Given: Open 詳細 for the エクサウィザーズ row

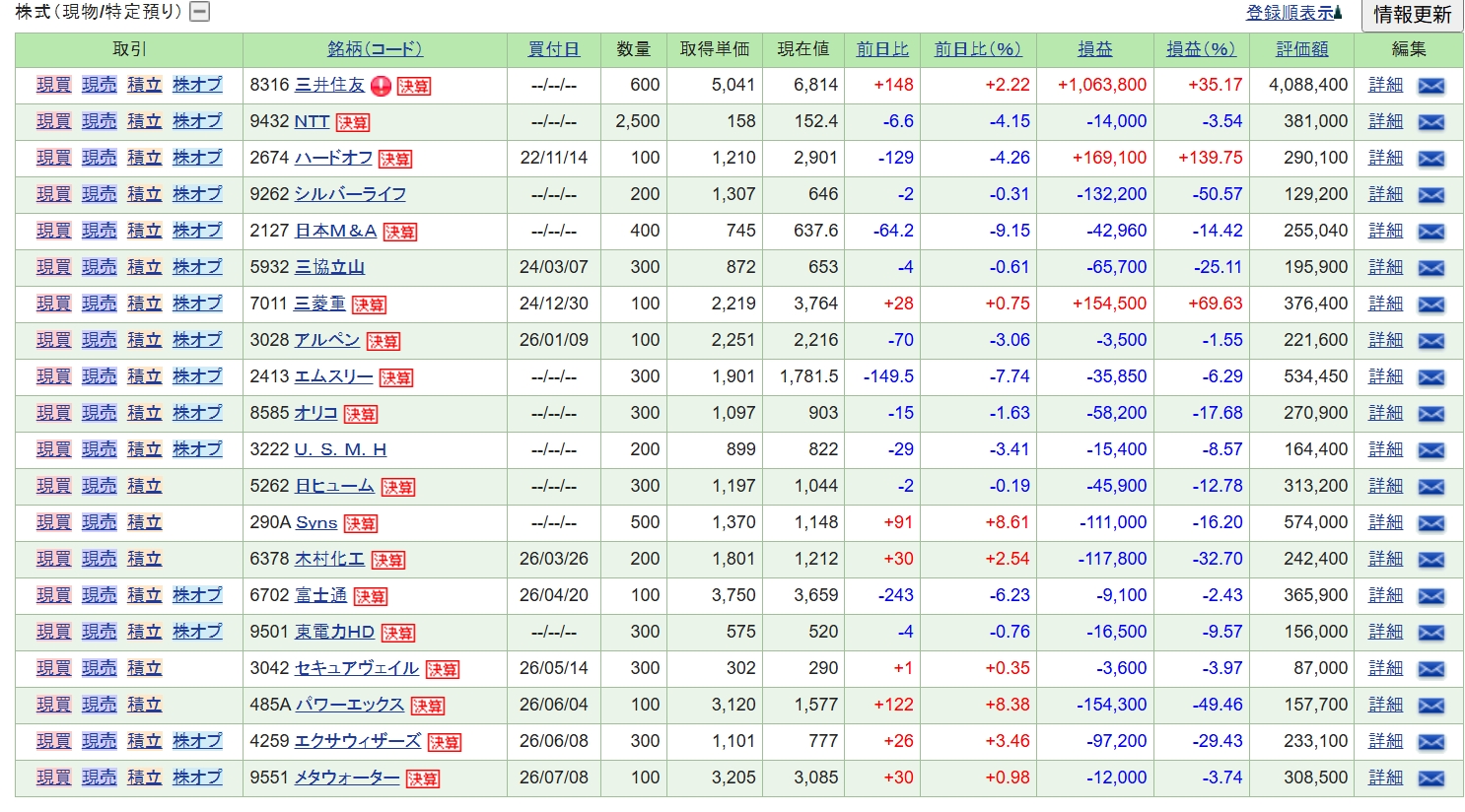Looking at the screenshot, I should click(x=1385, y=741).
